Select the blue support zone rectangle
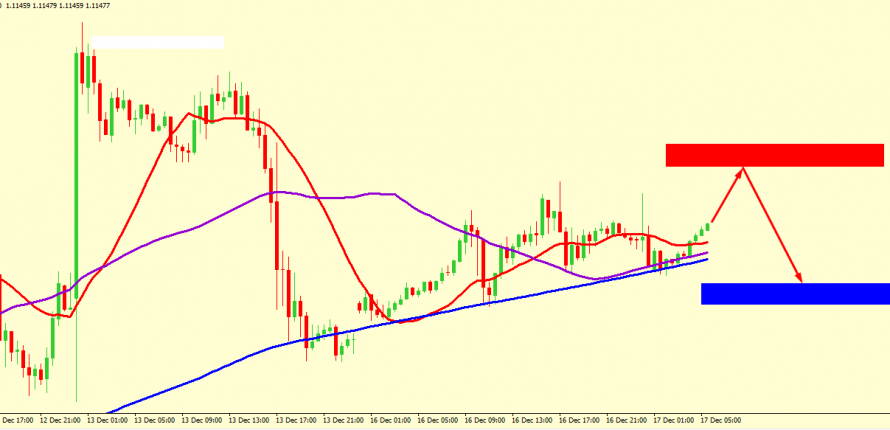 pyautogui.click(x=795, y=293)
